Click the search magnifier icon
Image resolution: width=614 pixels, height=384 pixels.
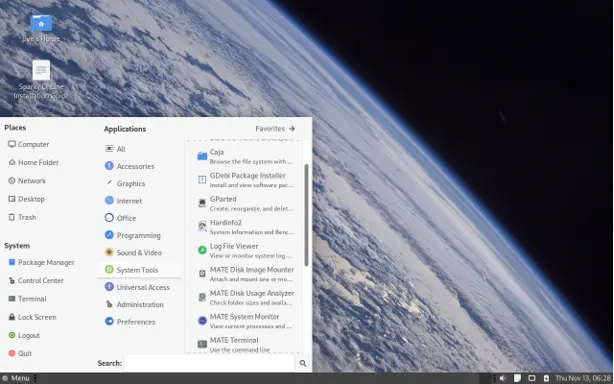(303, 363)
